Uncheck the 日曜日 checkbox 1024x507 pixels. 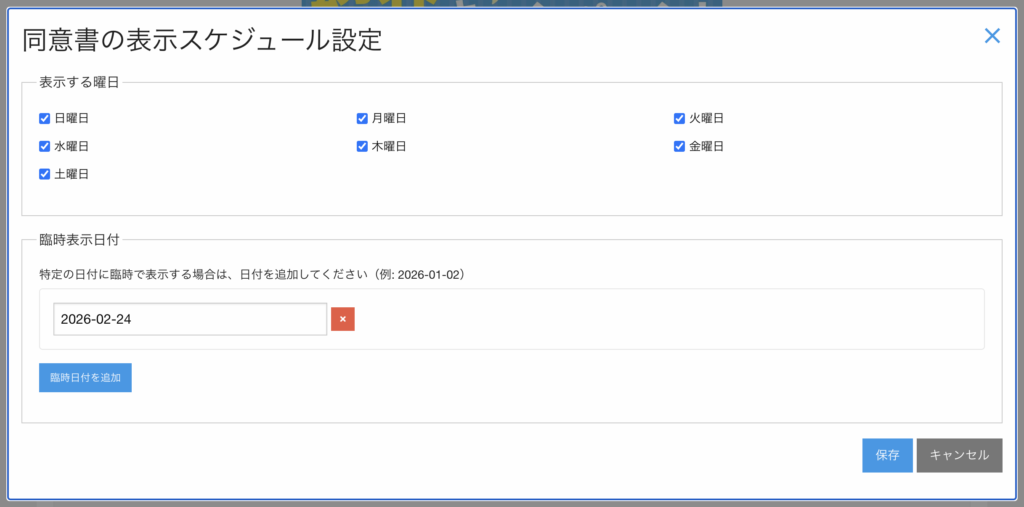tap(44, 118)
